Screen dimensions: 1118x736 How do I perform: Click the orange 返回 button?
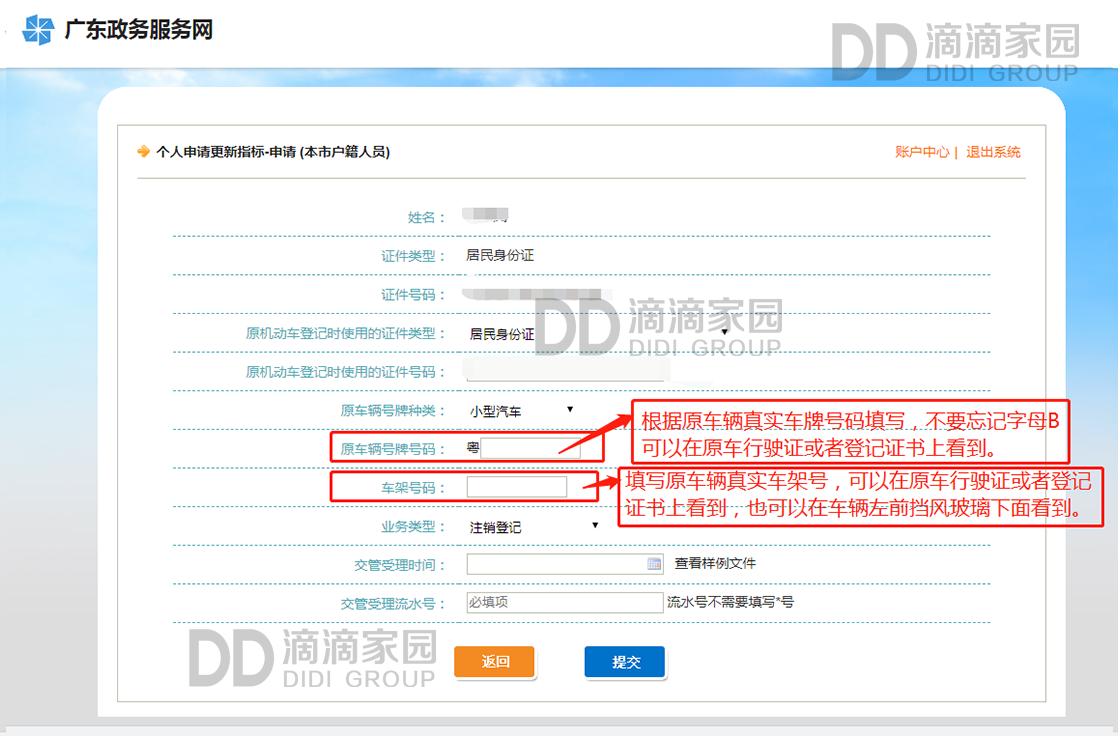pyautogui.click(x=495, y=662)
